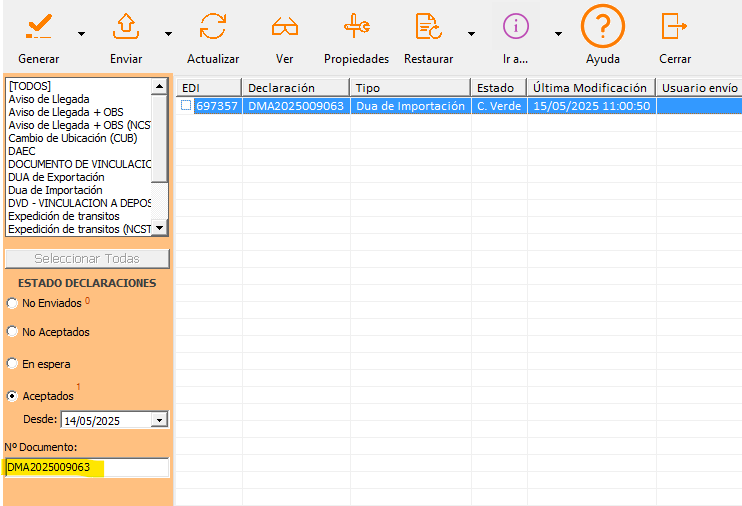Screen dimensions: 742x506
Task: Click the Nº Documento input field
Action: pos(87,467)
